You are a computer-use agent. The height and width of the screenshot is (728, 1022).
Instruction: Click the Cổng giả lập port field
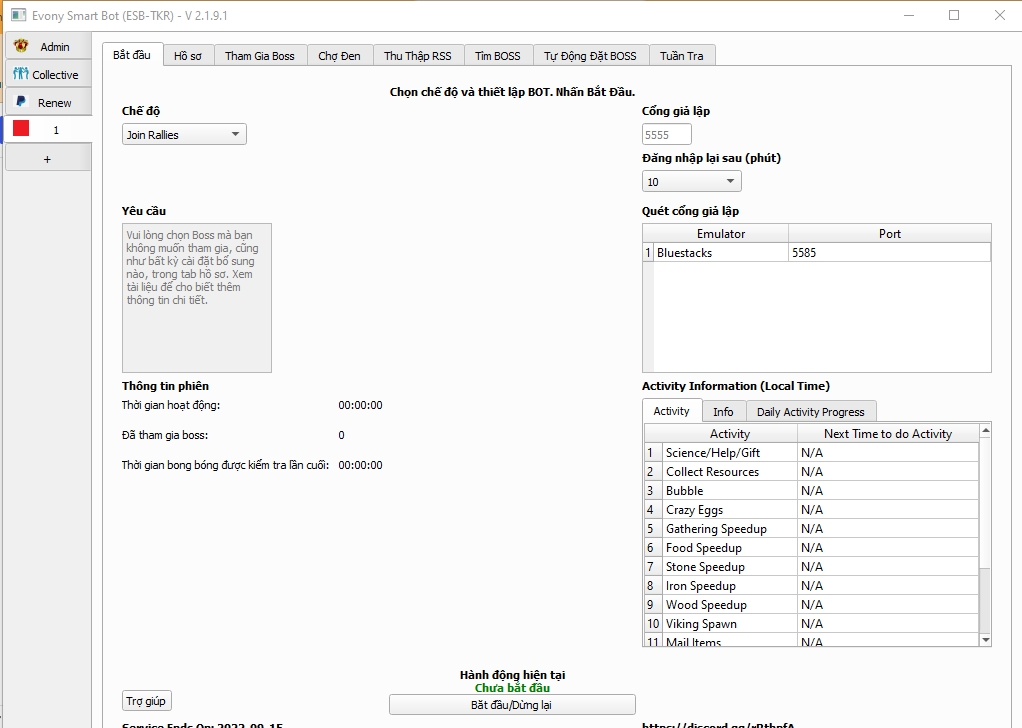(x=666, y=135)
